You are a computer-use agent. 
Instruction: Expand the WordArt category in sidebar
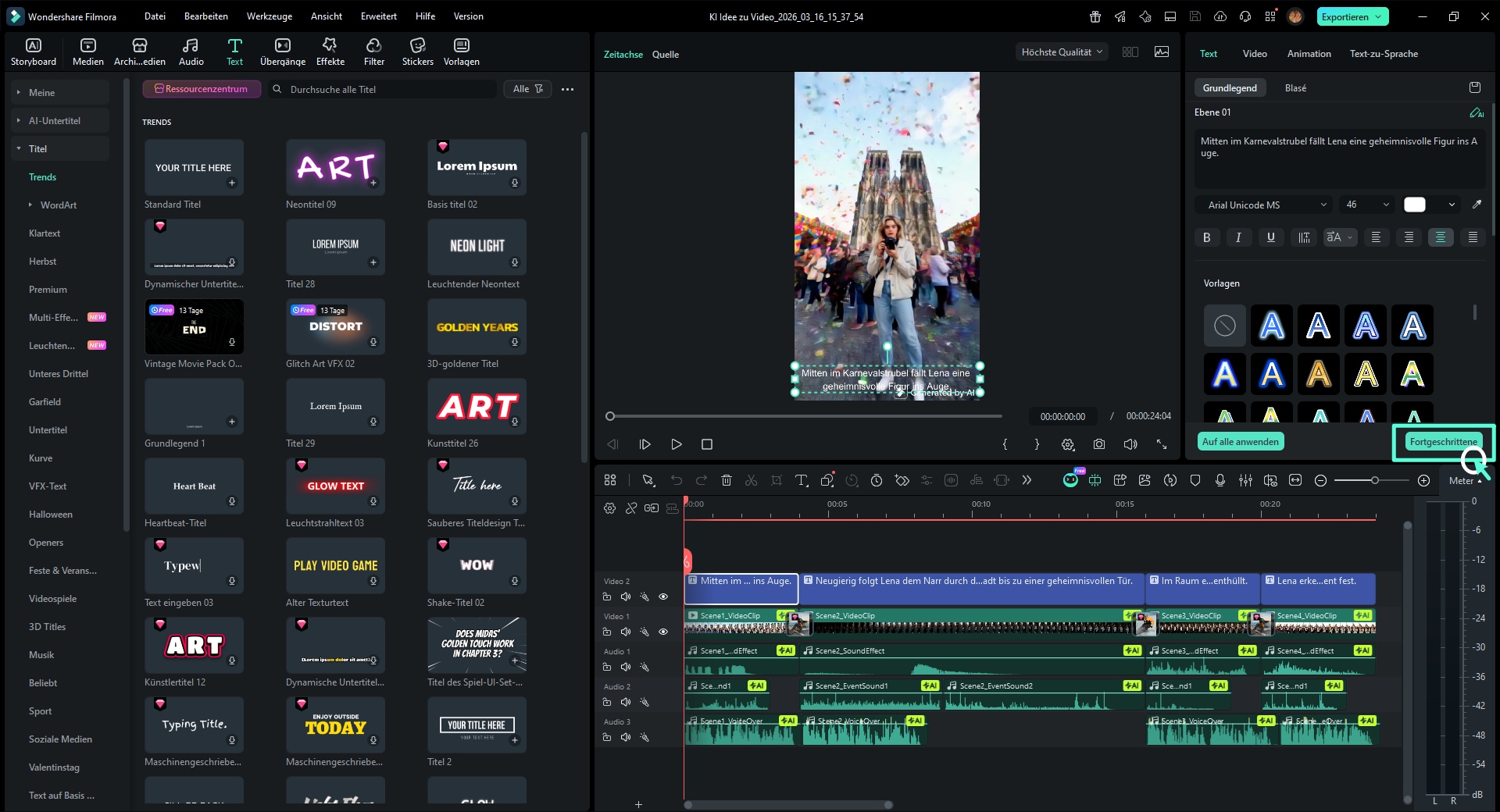pyautogui.click(x=30, y=205)
